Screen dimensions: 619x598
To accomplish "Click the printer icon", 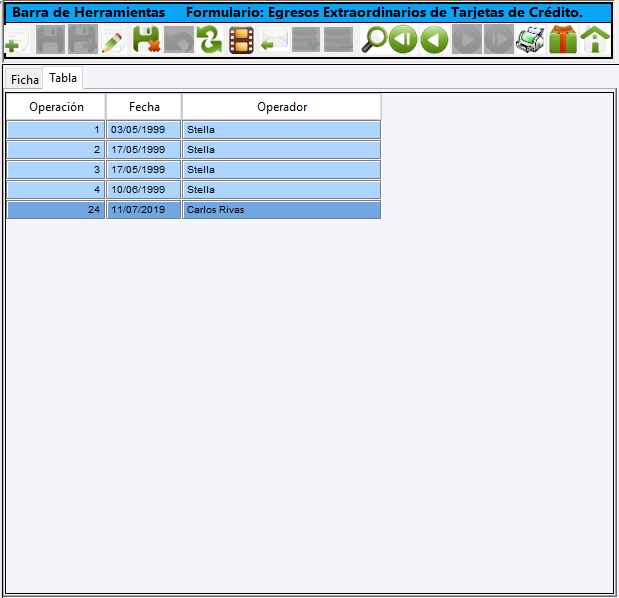I will (x=530, y=39).
